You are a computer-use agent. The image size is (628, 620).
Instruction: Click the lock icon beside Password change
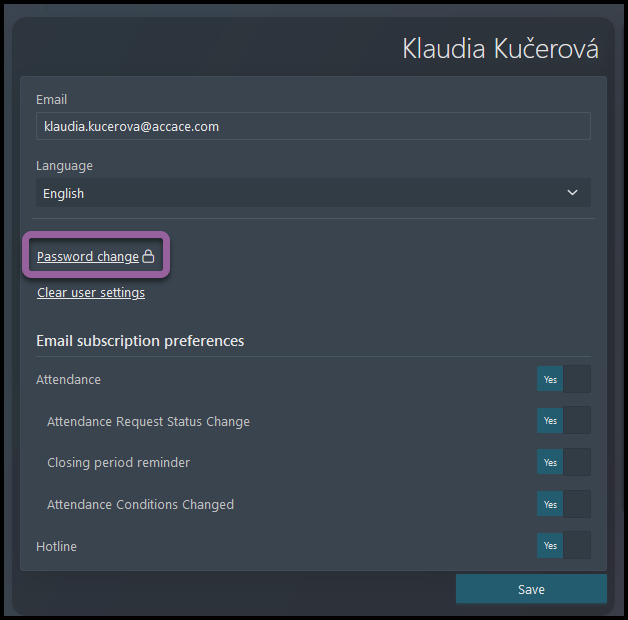[148, 256]
